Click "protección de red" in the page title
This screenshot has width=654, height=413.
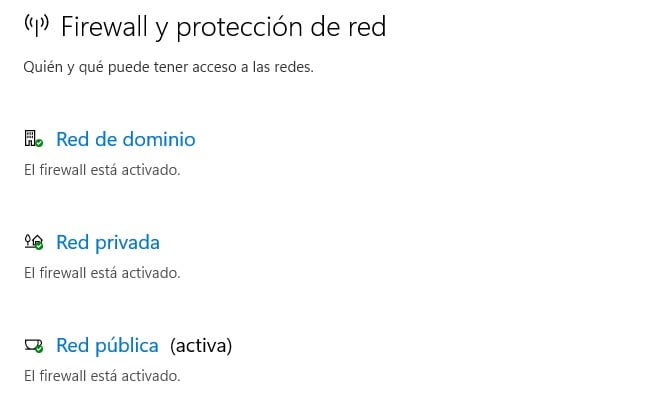280,27
